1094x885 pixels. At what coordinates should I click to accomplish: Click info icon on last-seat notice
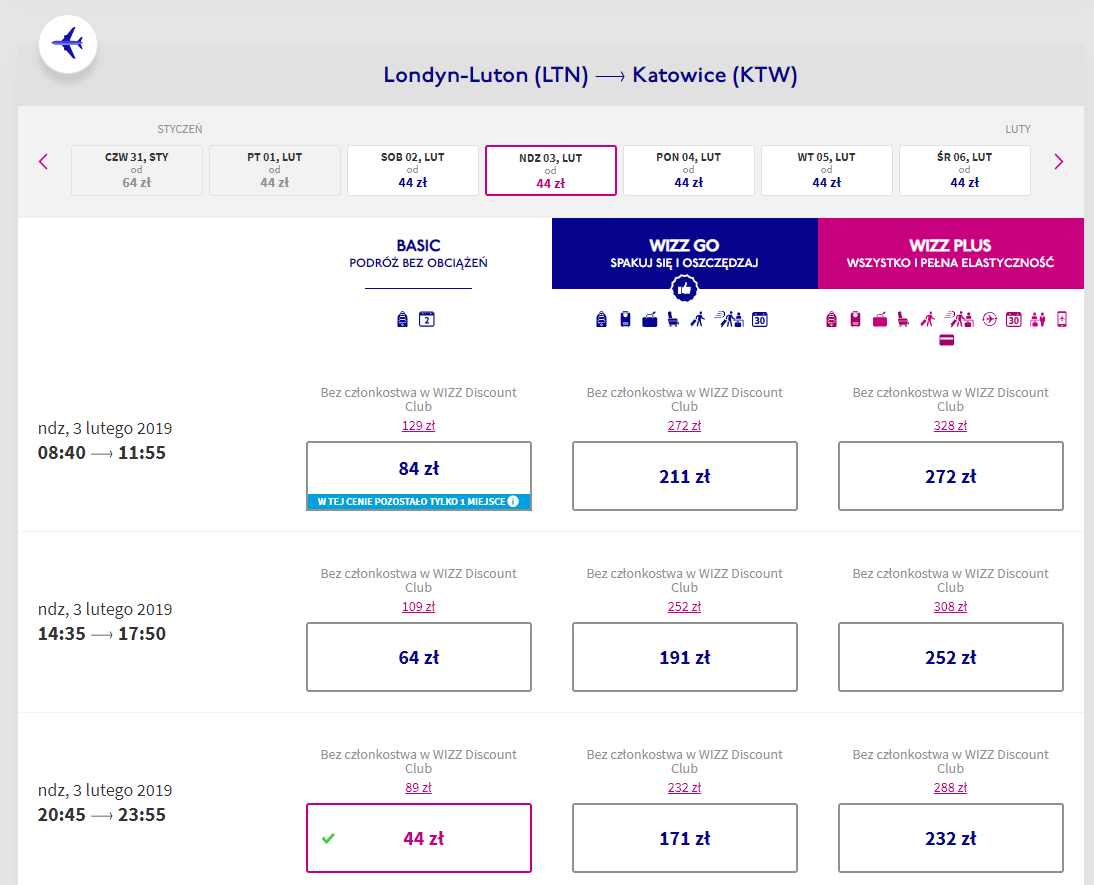coord(514,501)
